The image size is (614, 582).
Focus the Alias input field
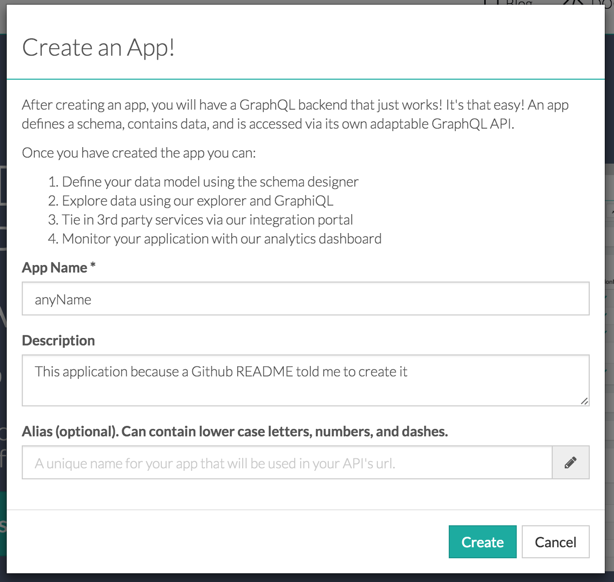point(287,462)
